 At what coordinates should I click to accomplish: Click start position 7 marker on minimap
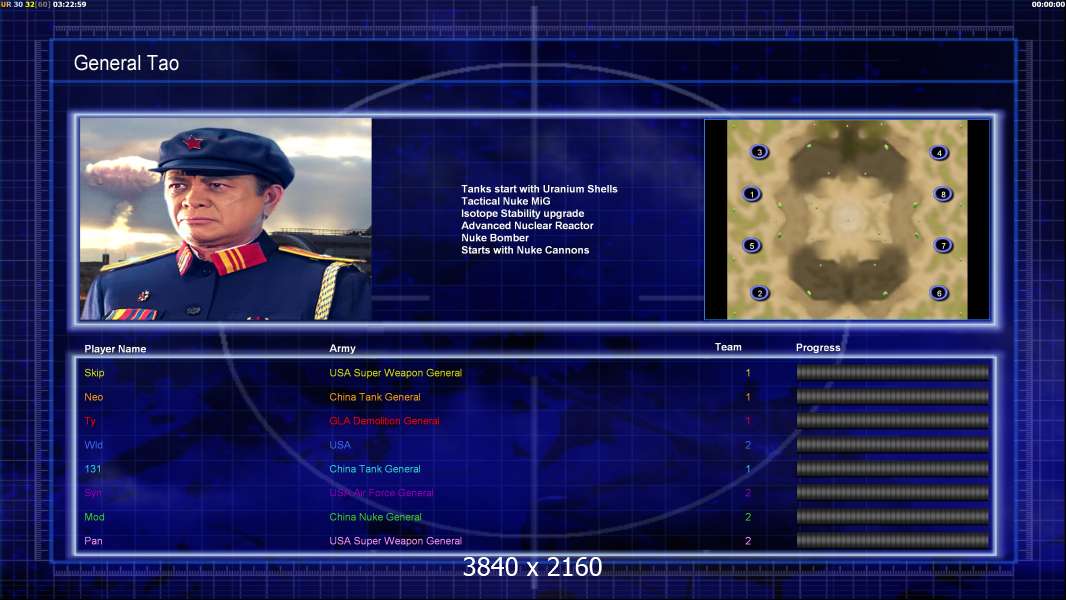point(943,245)
